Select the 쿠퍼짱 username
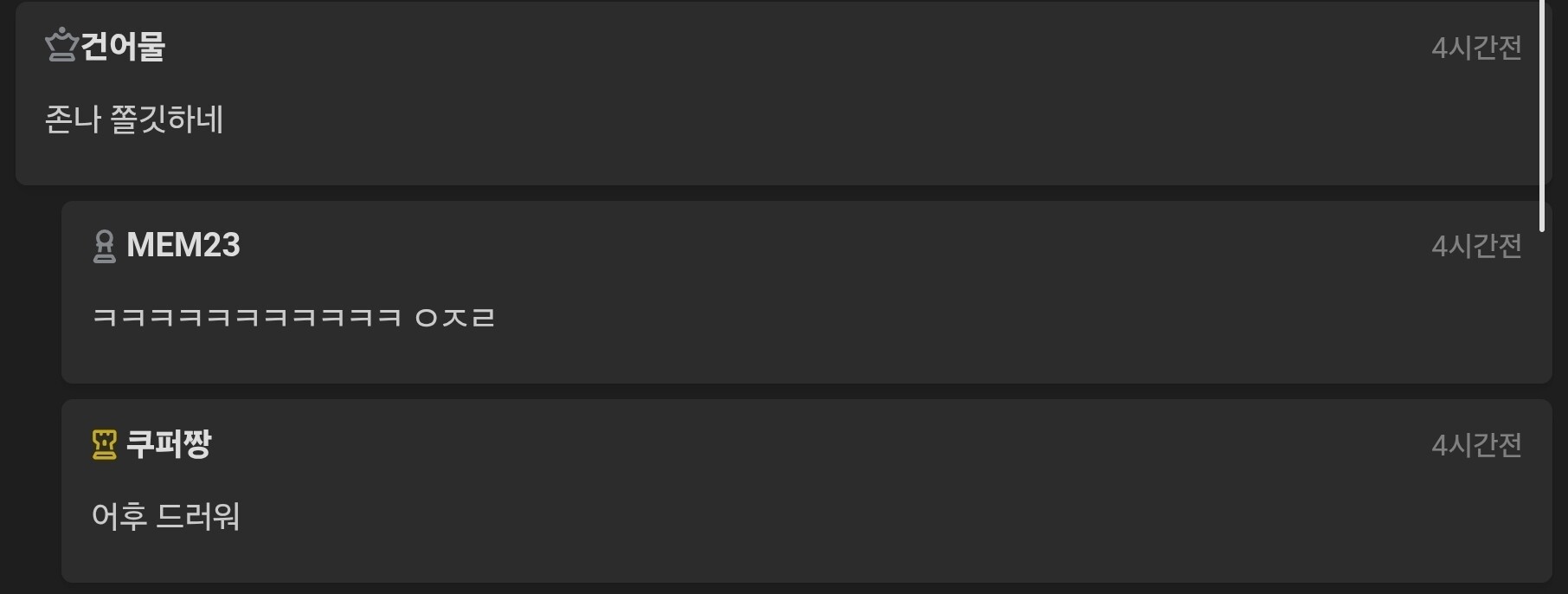This screenshot has width=1568, height=594. pos(169,444)
